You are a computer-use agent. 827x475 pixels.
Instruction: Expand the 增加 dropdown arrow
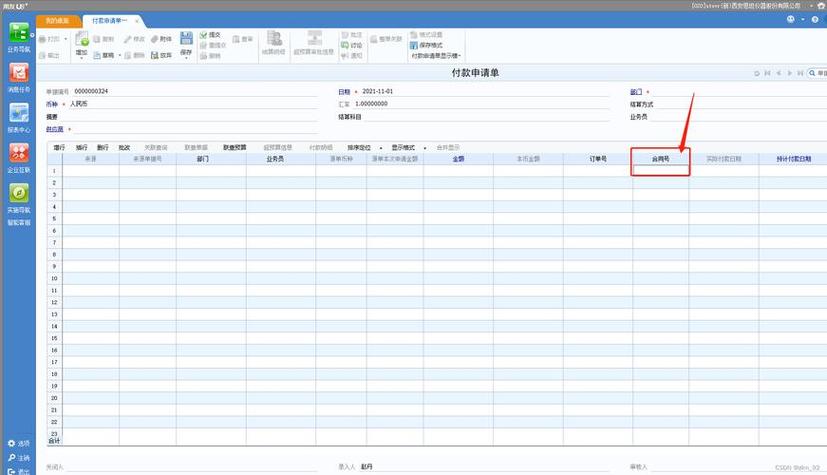[81, 57]
